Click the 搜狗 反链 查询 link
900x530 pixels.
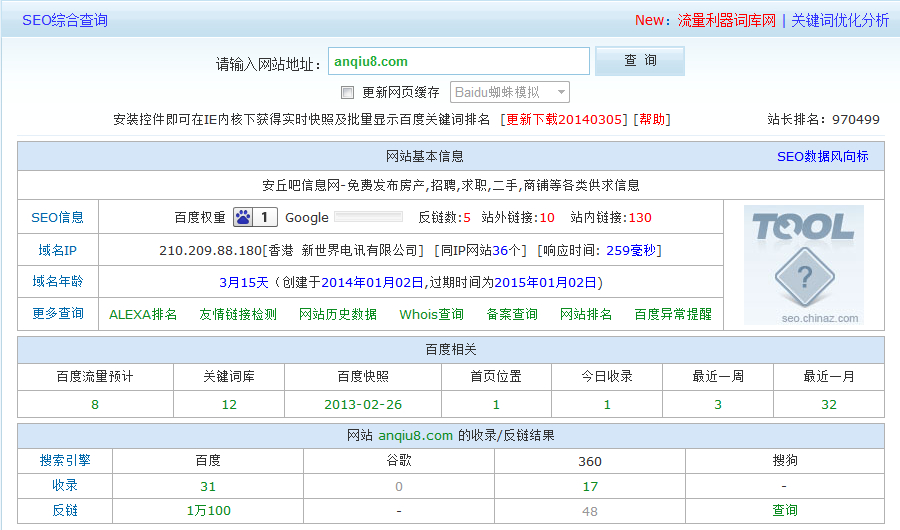click(x=785, y=511)
